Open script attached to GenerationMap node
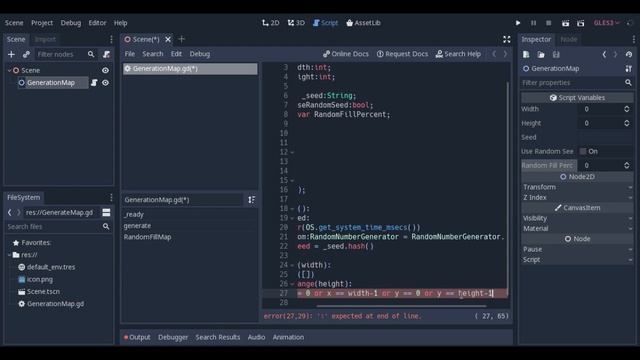Image resolution: width=640 pixels, height=360 pixels. click(94, 83)
